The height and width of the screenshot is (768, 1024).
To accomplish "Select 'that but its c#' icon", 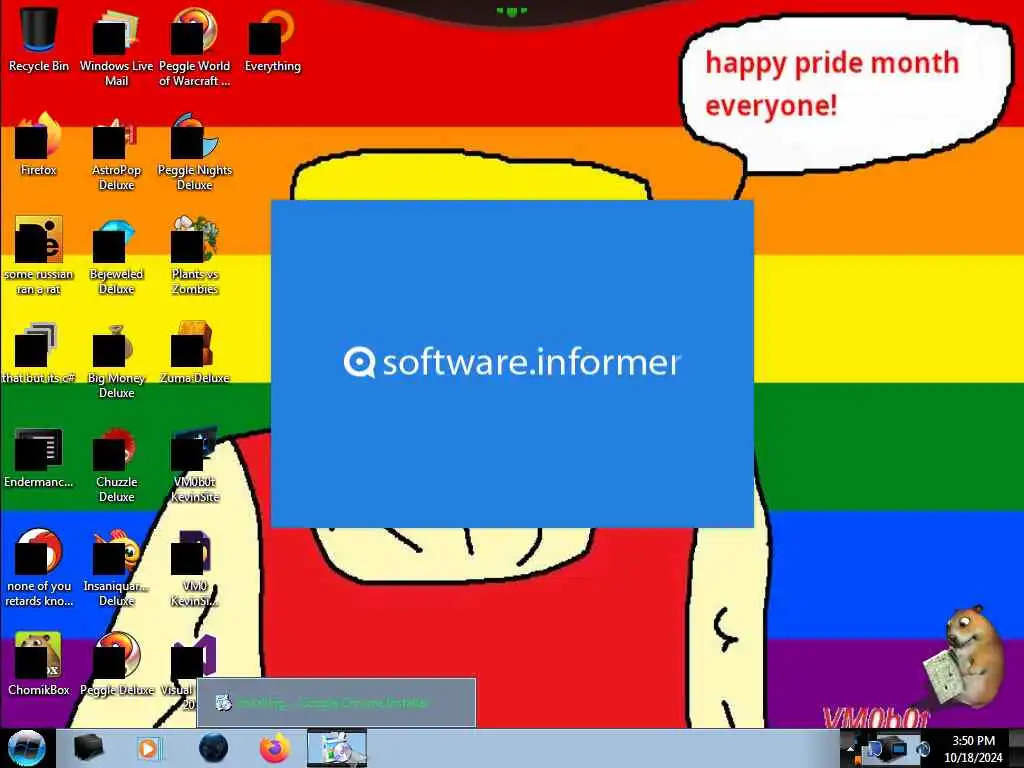I will click(x=39, y=353).
